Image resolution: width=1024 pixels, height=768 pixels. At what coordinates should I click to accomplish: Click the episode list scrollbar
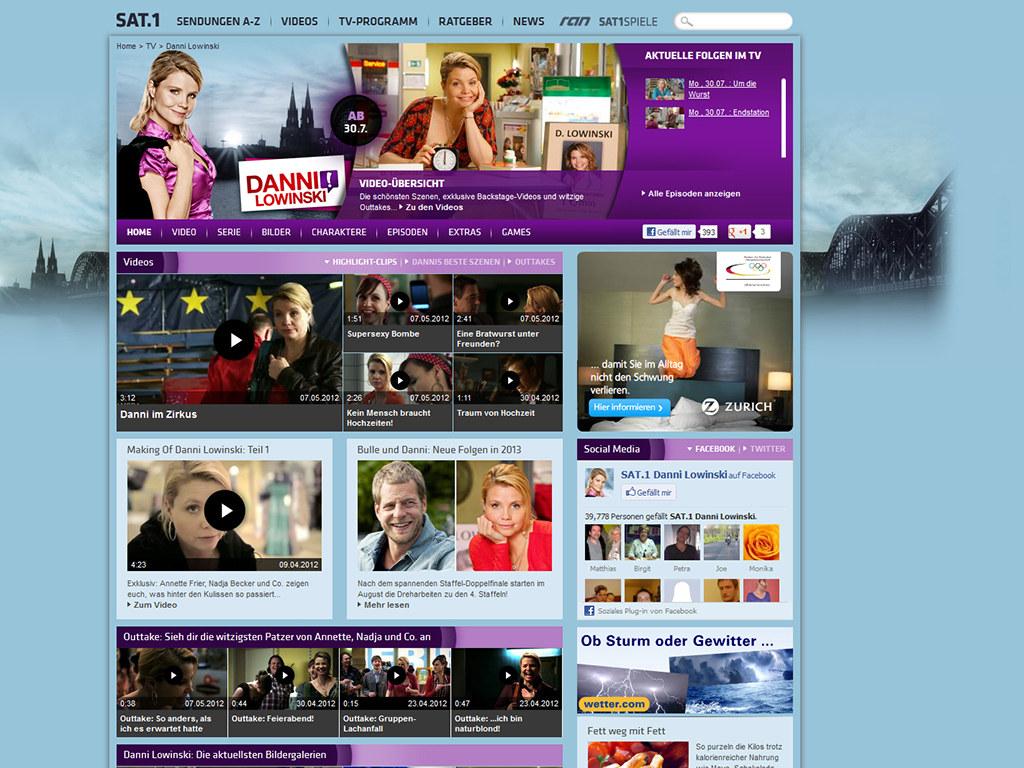click(x=784, y=118)
